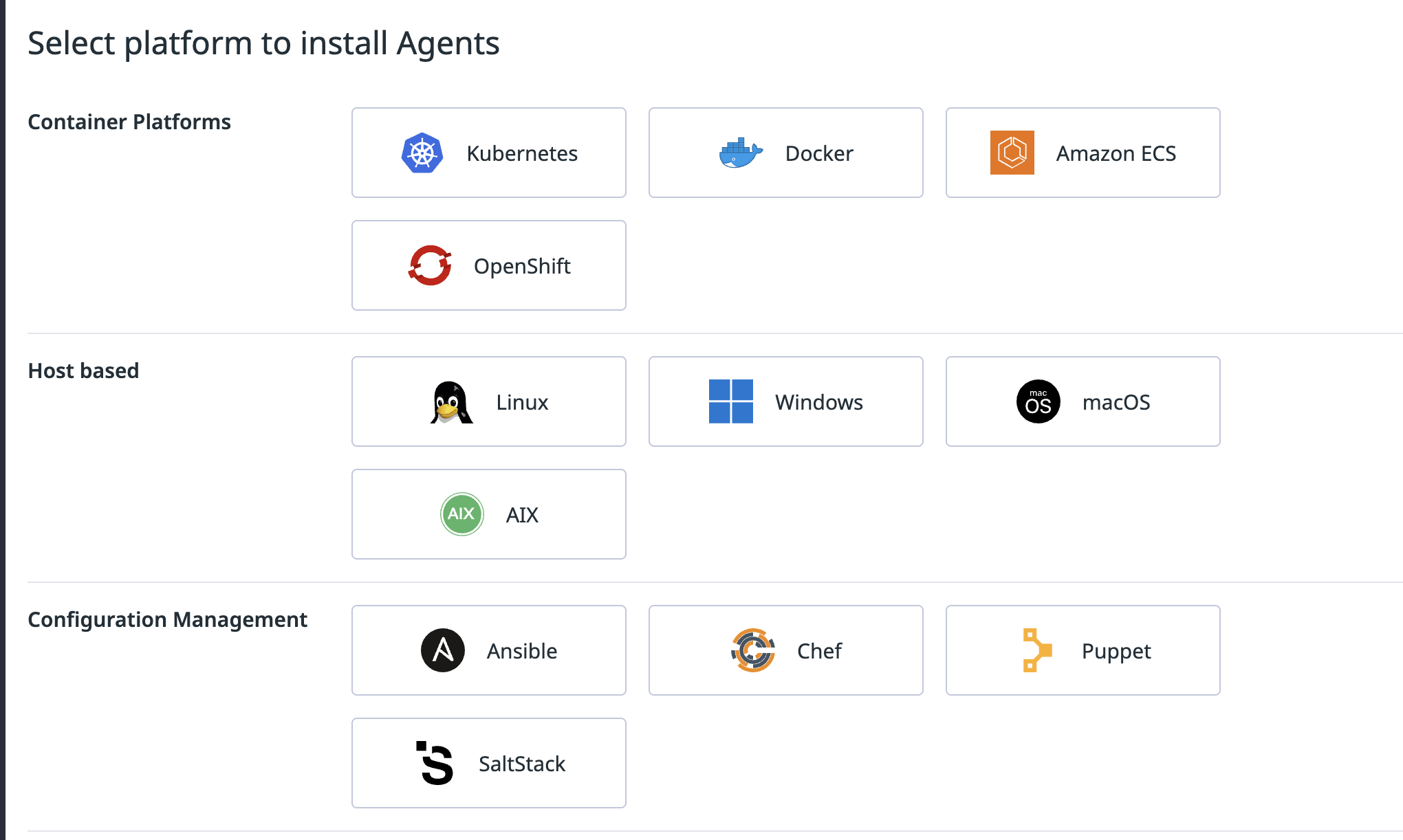Click the Chef logo icon
Image resolution: width=1403 pixels, height=840 pixels.
[x=752, y=650]
